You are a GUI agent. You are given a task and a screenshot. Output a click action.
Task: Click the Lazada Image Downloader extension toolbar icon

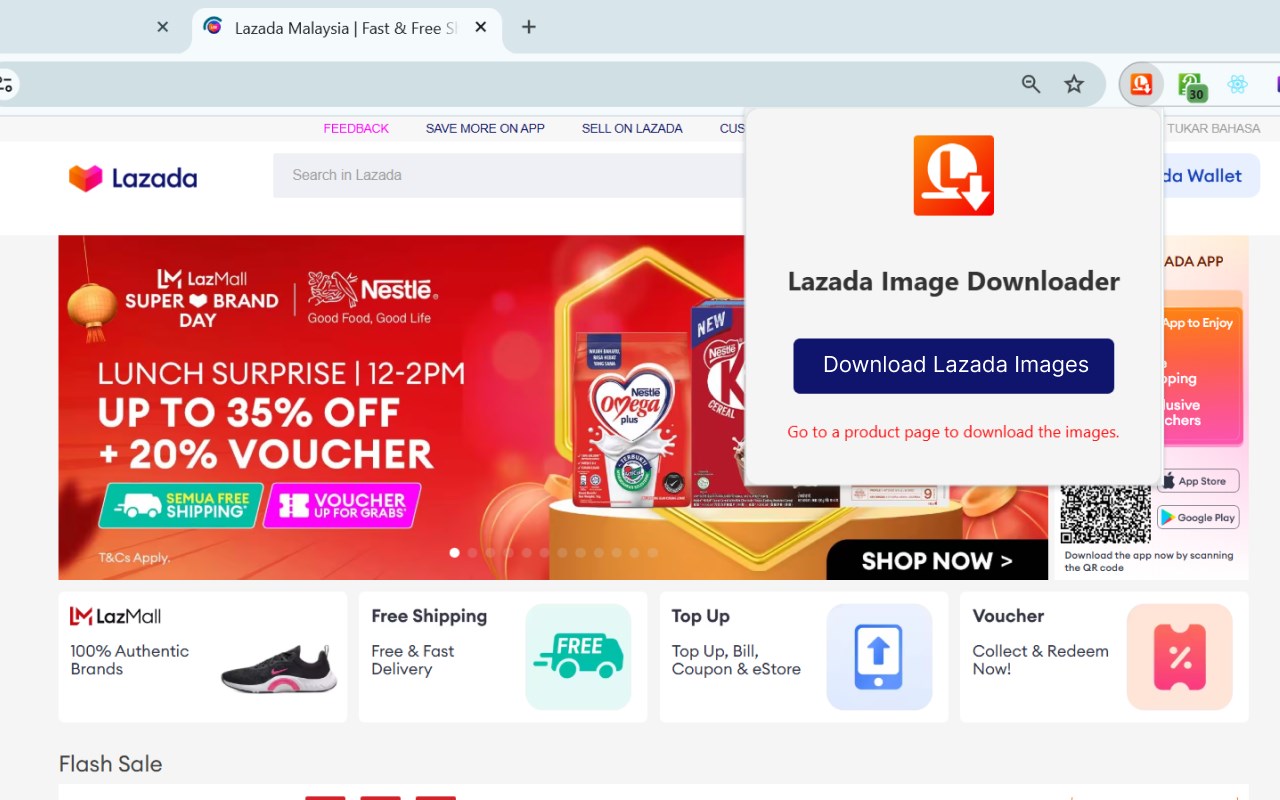1141,84
